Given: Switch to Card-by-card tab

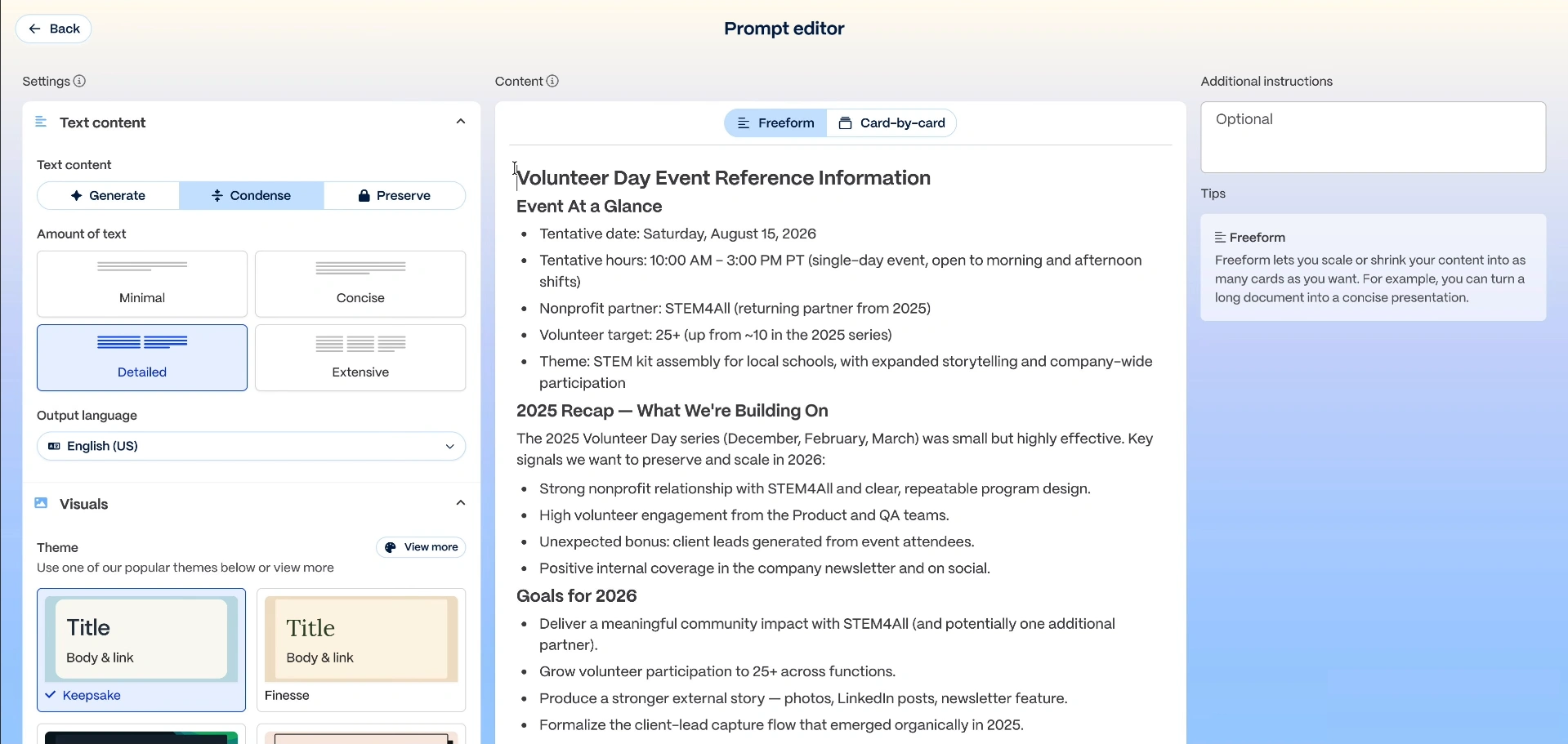Looking at the screenshot, I should [x=891, y=123].
